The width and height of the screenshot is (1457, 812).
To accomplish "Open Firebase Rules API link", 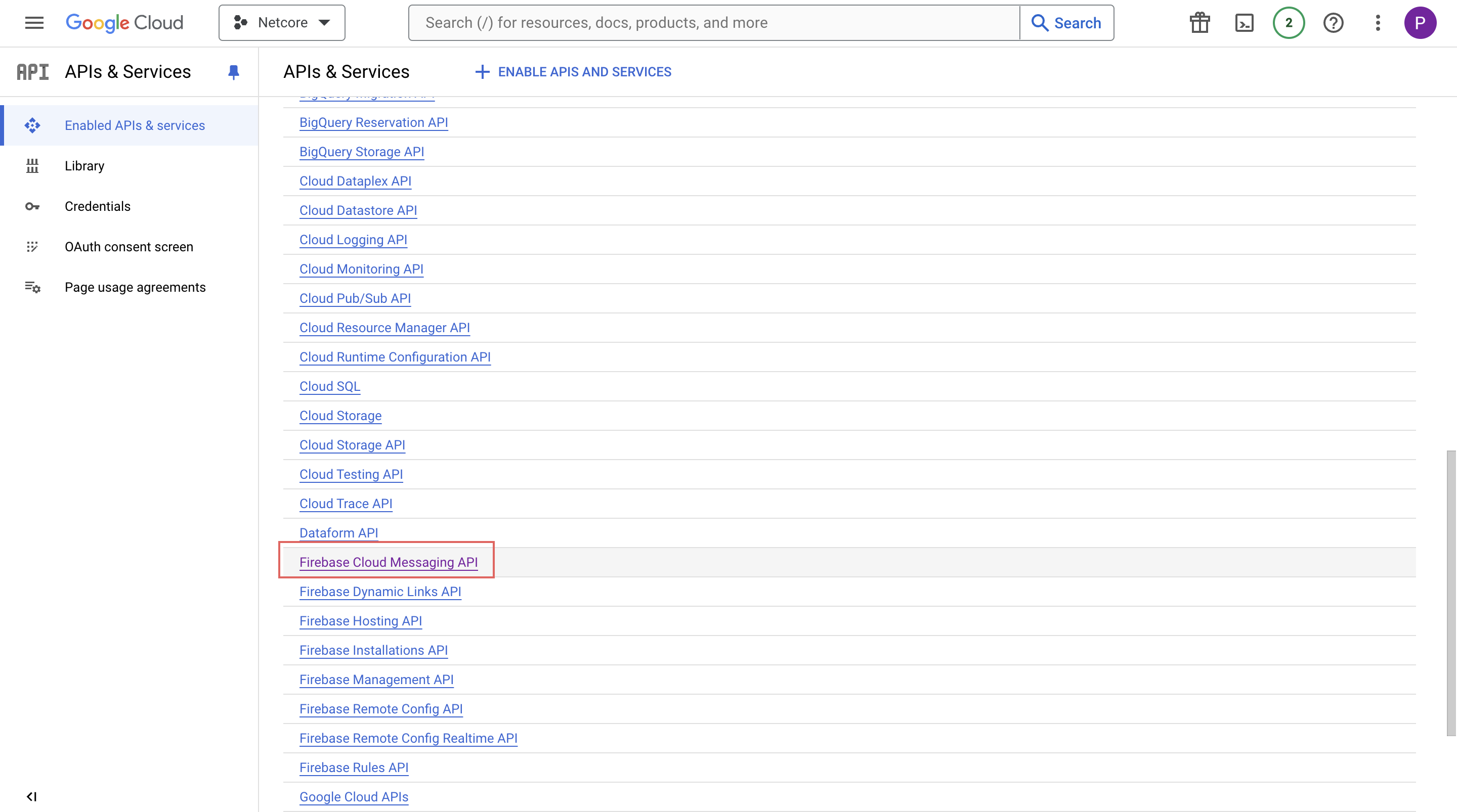I will (354, 768).
